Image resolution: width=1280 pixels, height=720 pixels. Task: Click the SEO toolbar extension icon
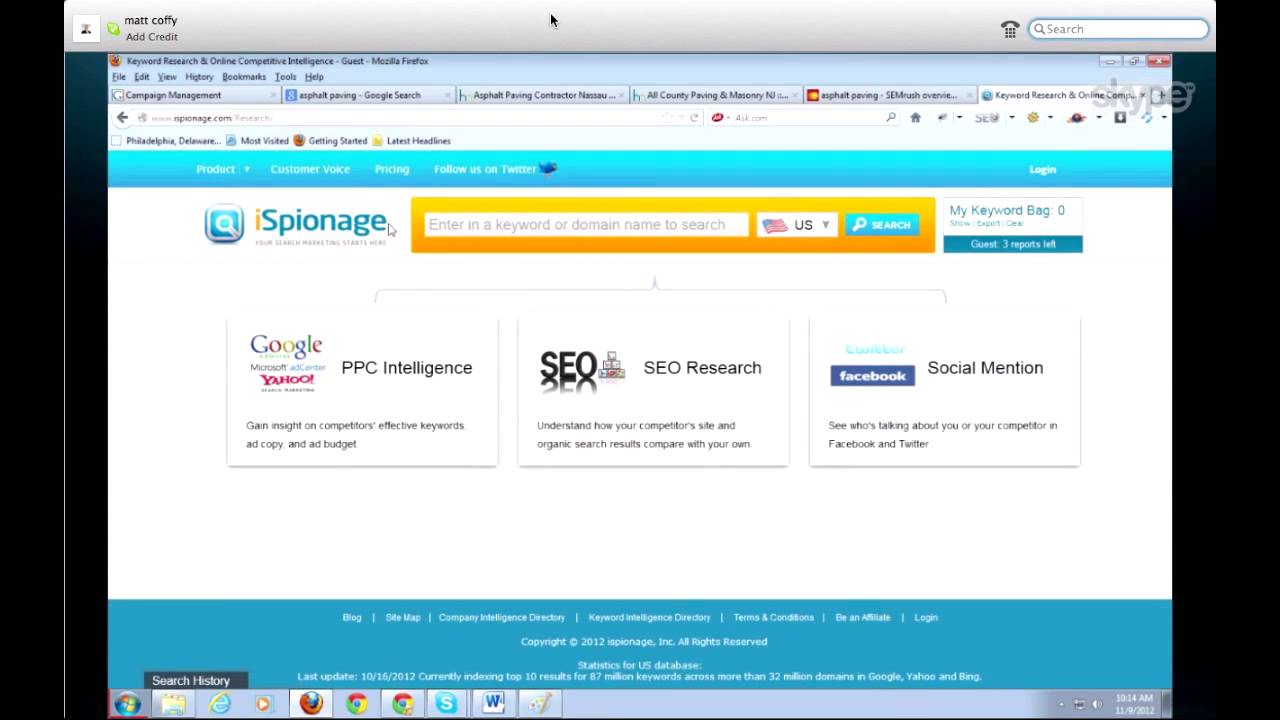pos(986,118)
